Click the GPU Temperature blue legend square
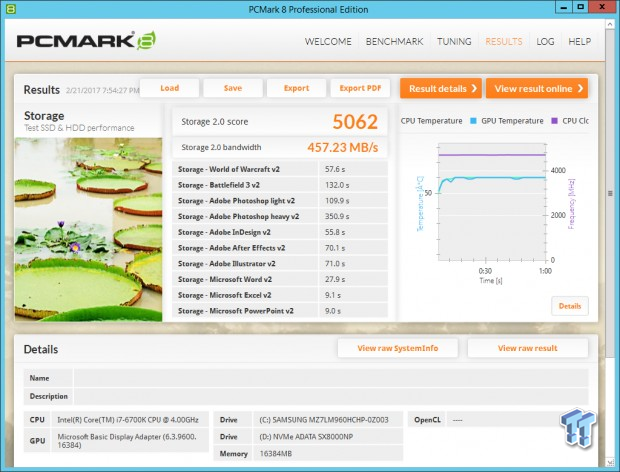 coord(476,121)
